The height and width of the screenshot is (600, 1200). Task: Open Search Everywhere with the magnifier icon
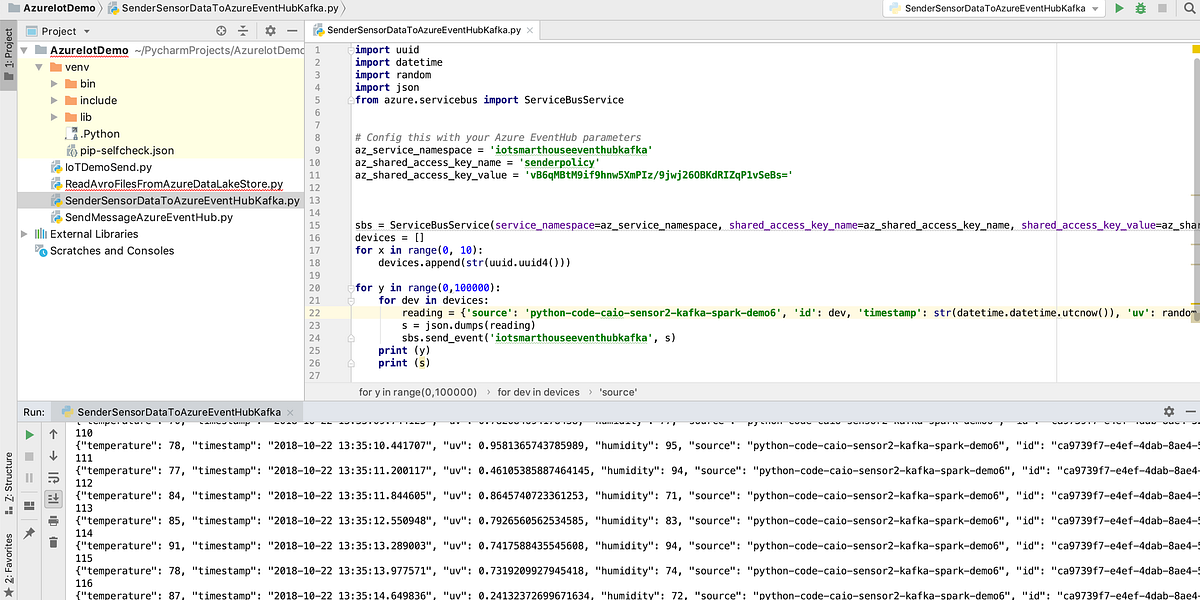tap(1189, 9)
